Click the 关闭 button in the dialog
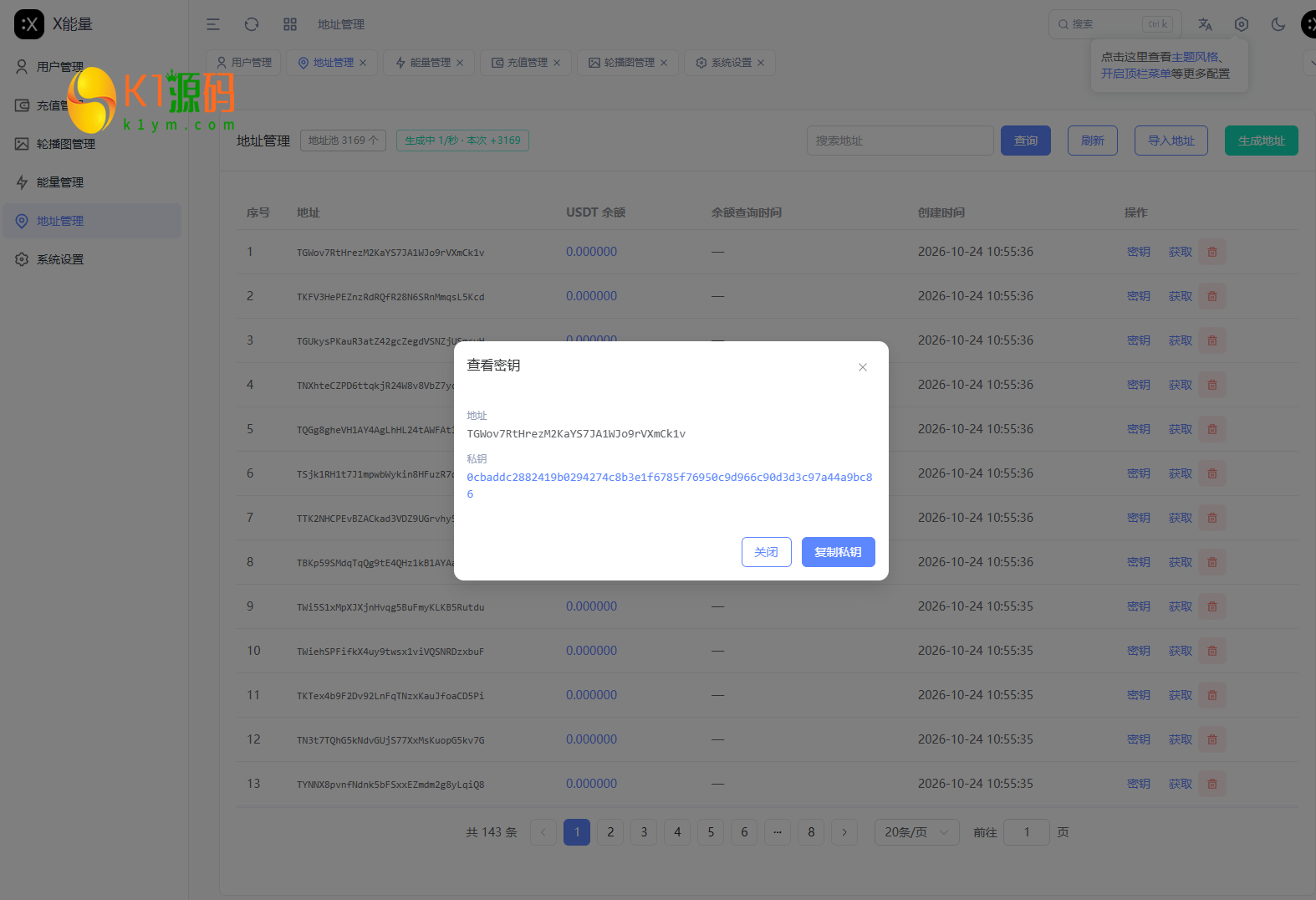Screen dimensions: 1316x900 click(767, 552)
